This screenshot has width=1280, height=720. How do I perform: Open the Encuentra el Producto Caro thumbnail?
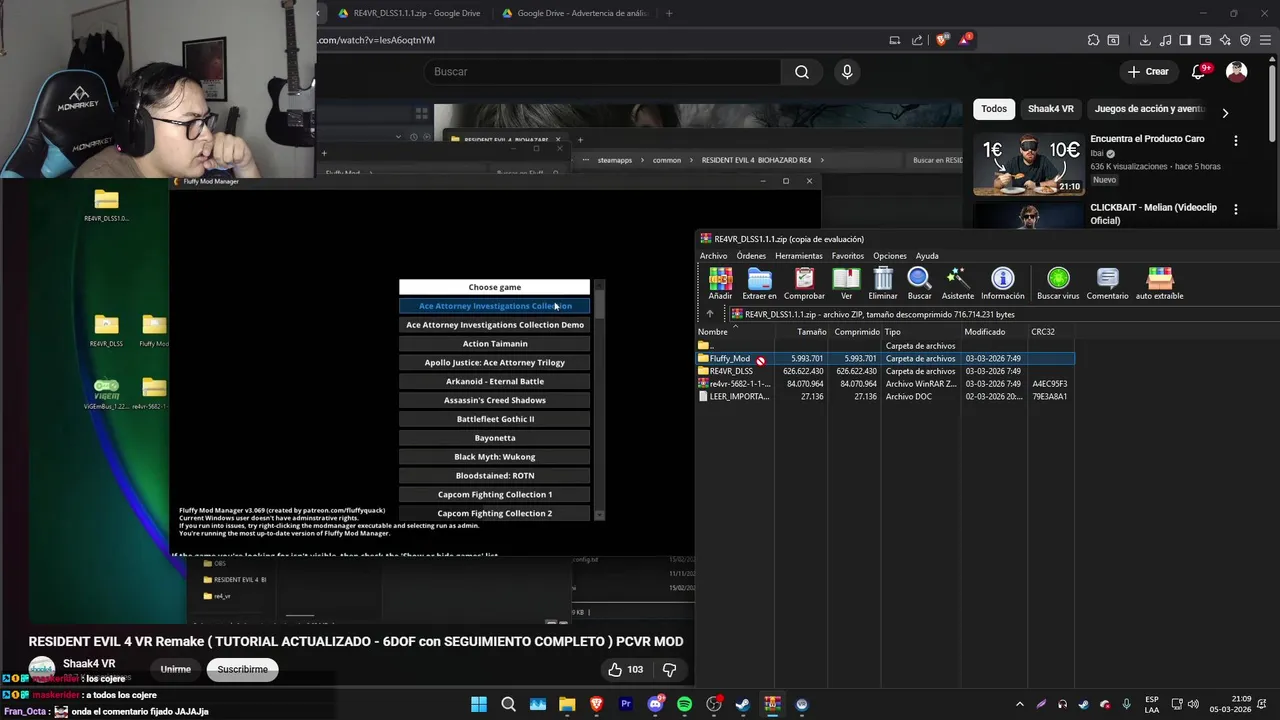pyautogui.click(x=1028, y=166)
